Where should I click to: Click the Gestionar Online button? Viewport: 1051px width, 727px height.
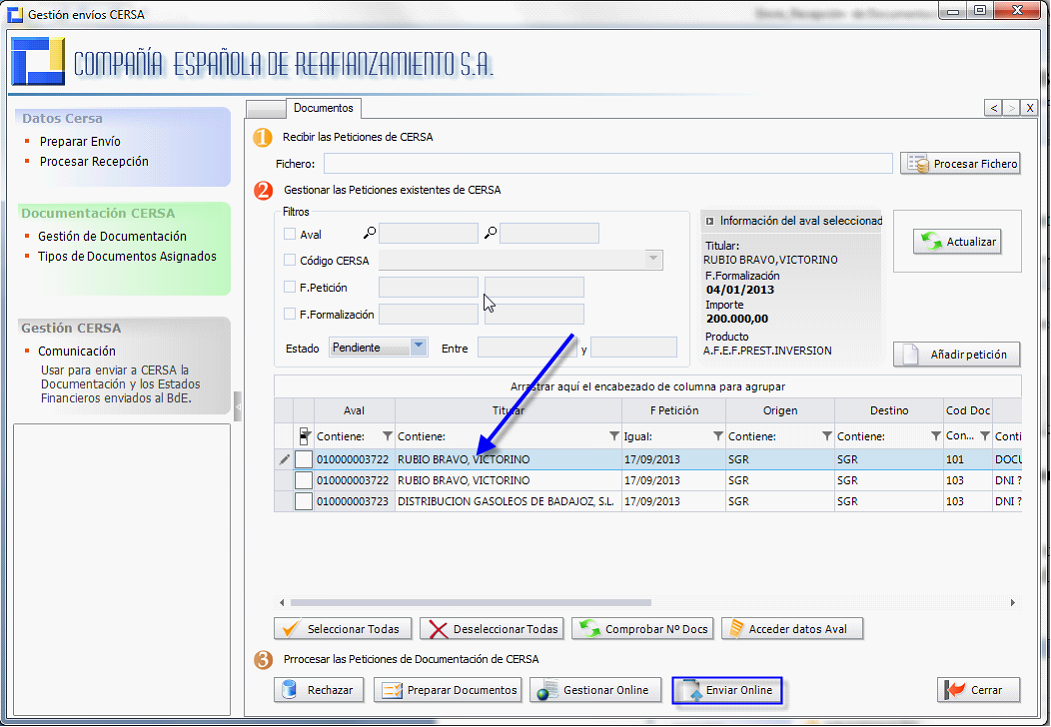click(595, 689)
